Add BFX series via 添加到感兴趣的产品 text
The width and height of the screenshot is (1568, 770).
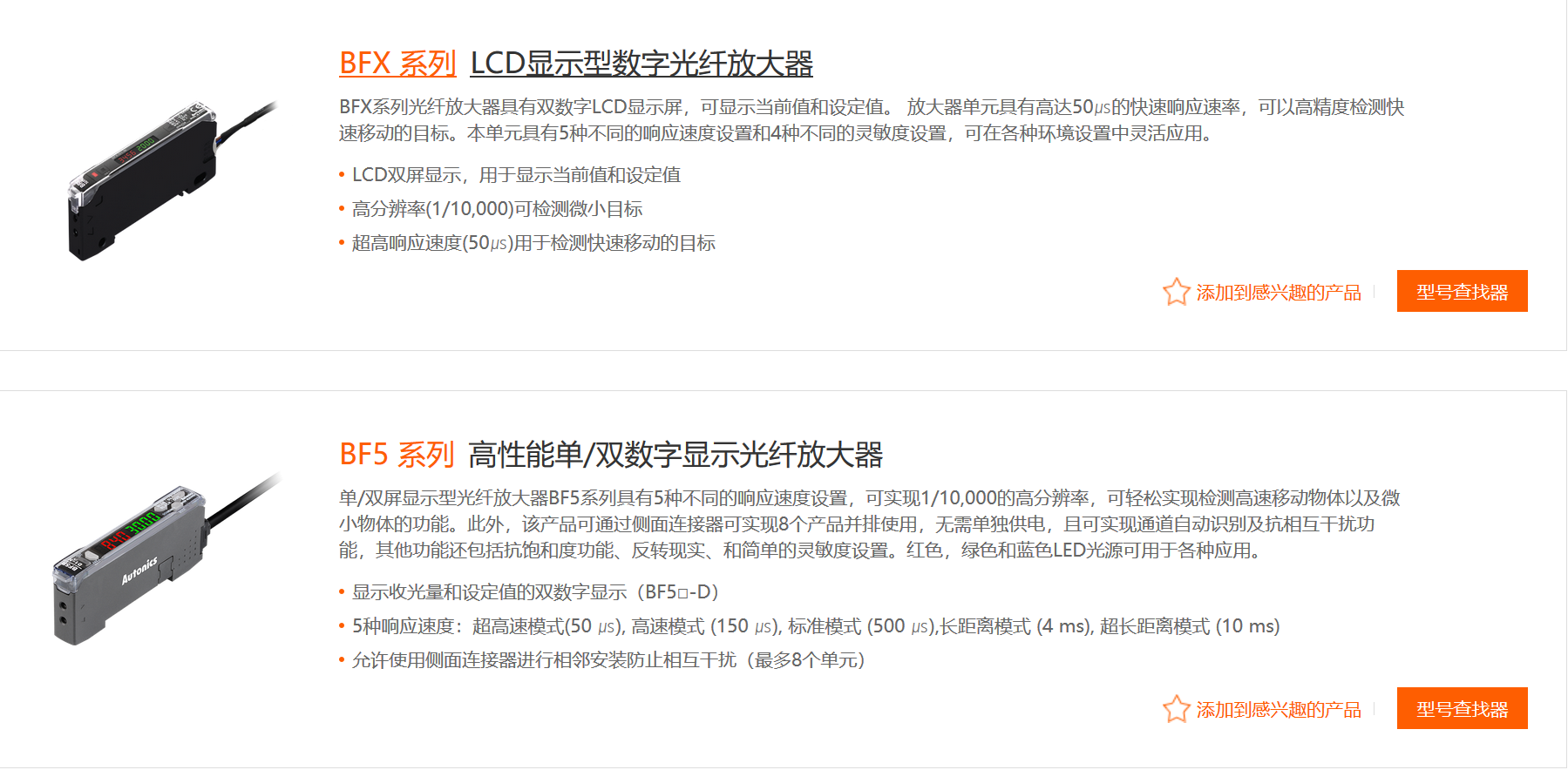click(x=1278, y=293)
